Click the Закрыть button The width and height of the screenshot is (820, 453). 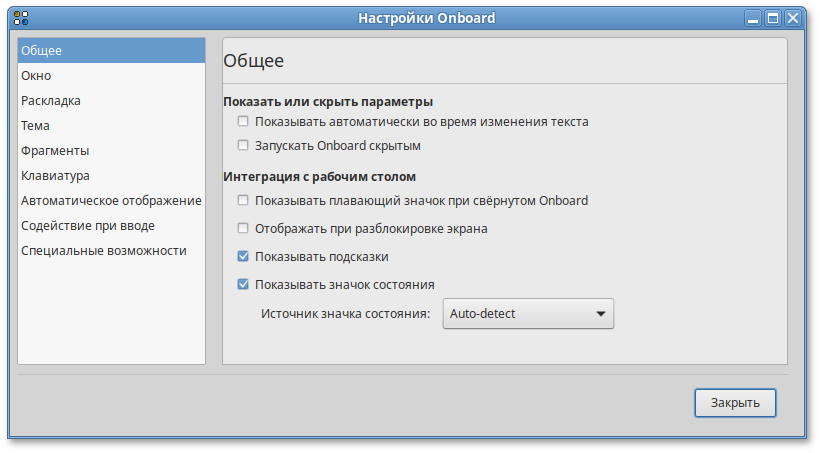735,403
